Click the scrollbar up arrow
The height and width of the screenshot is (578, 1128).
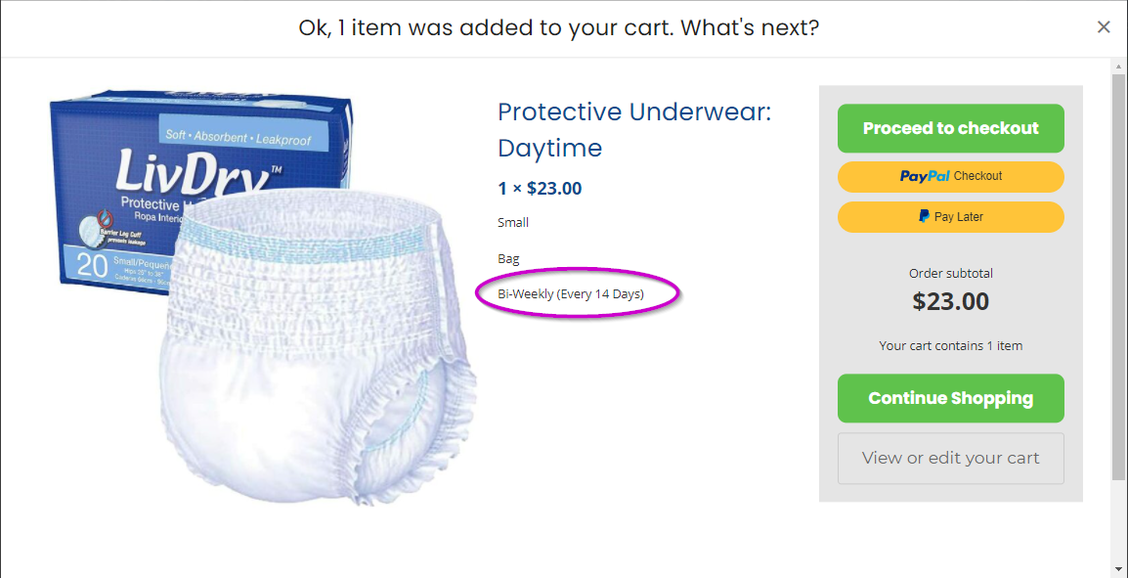click(1119, 66)
